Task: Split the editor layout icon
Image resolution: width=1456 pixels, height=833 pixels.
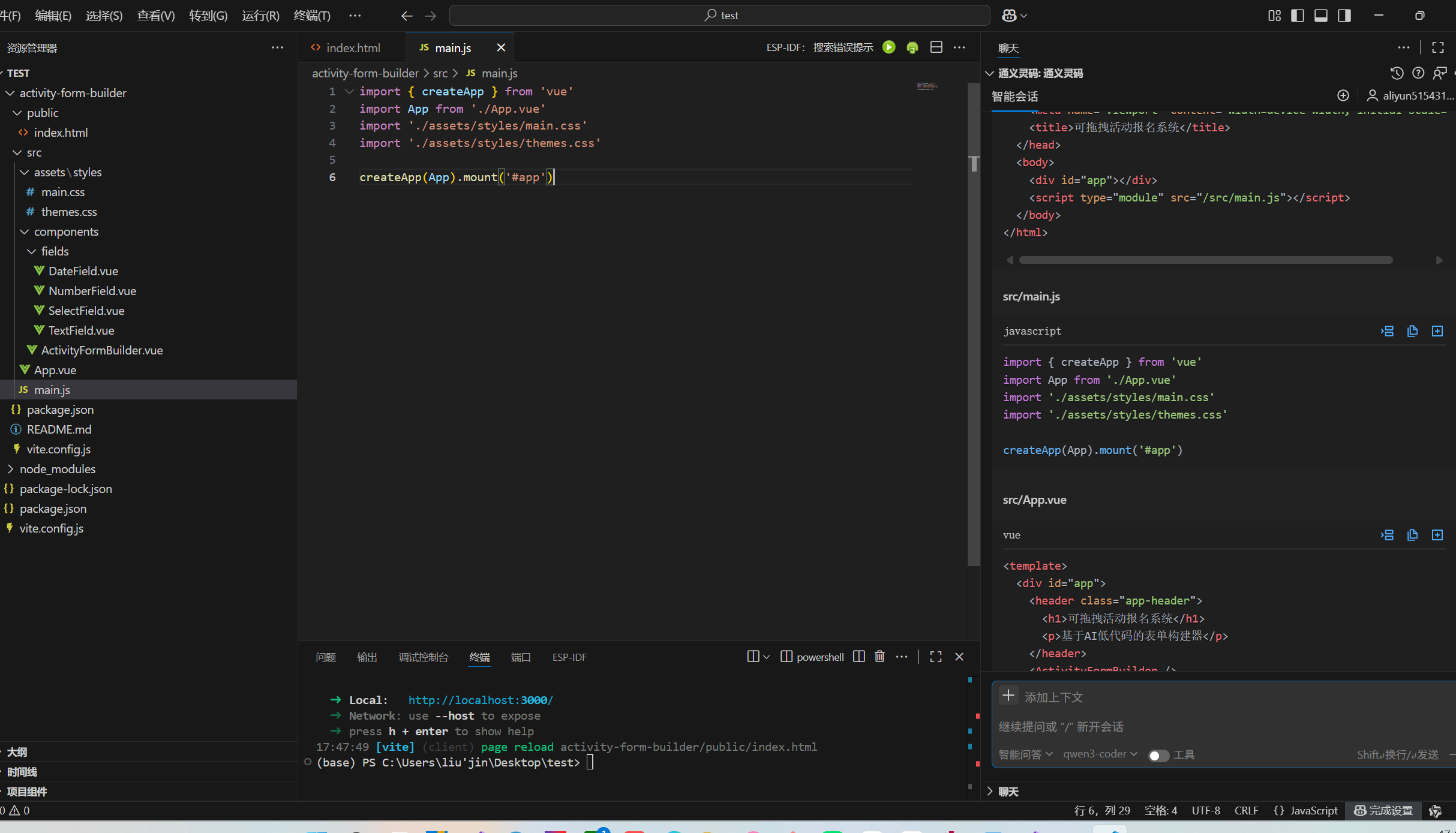Action: tap(936, 47)
